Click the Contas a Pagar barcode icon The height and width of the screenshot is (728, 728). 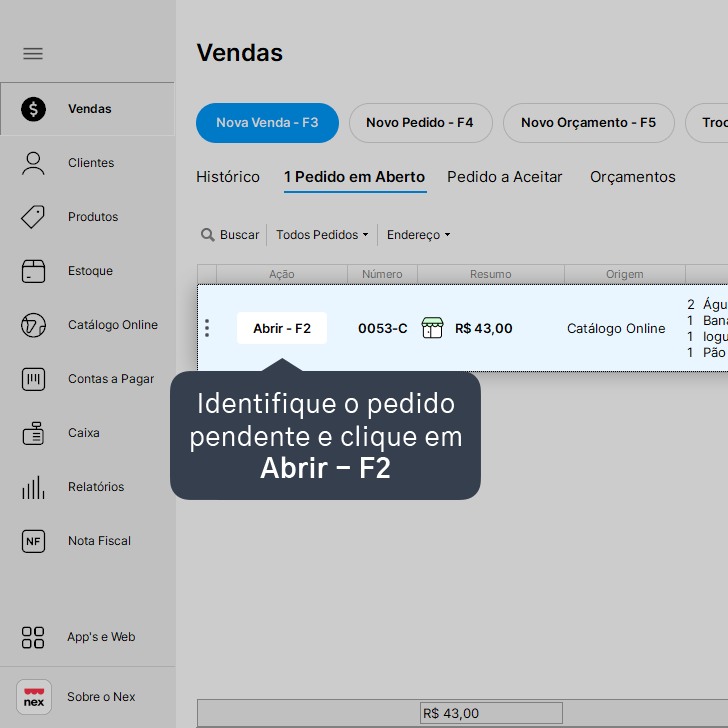[33, 379]
